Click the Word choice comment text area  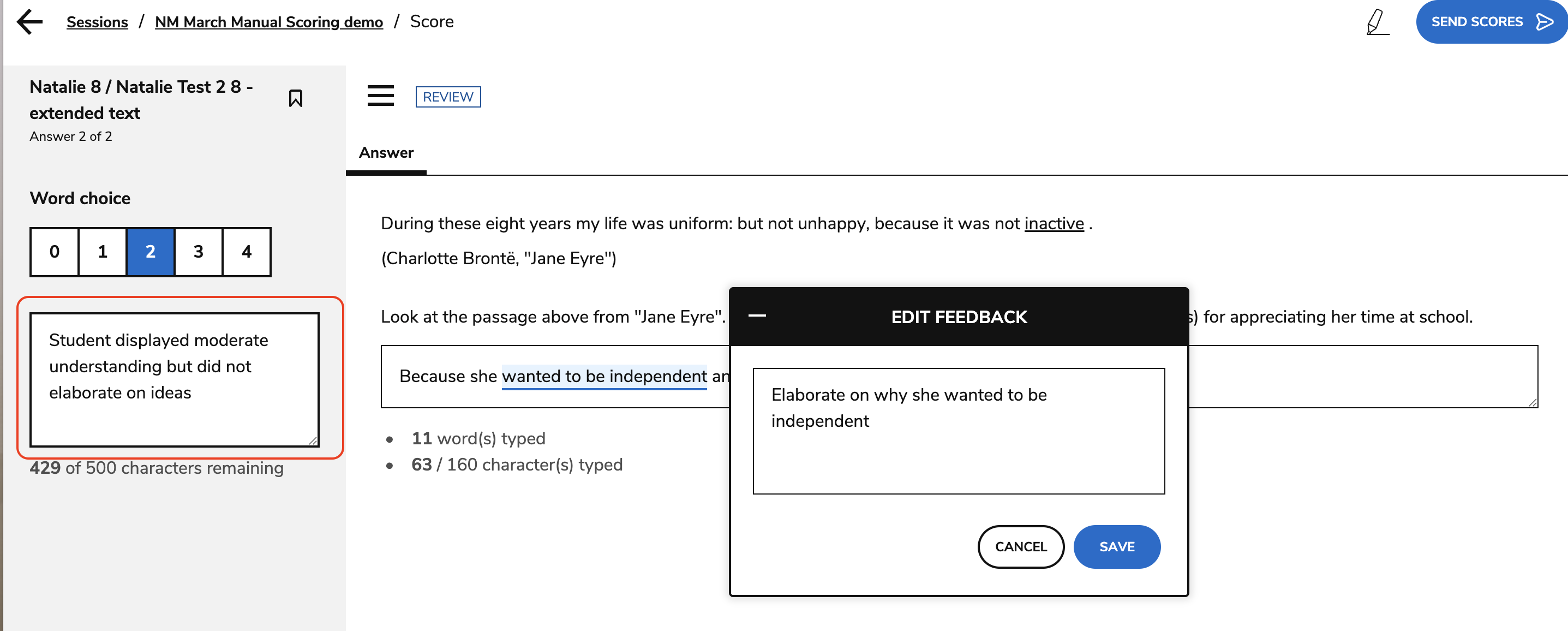coord(174,379)
